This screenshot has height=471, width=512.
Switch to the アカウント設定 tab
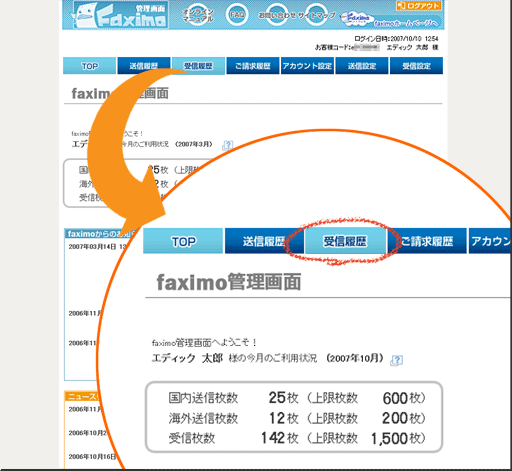(307, 66)
